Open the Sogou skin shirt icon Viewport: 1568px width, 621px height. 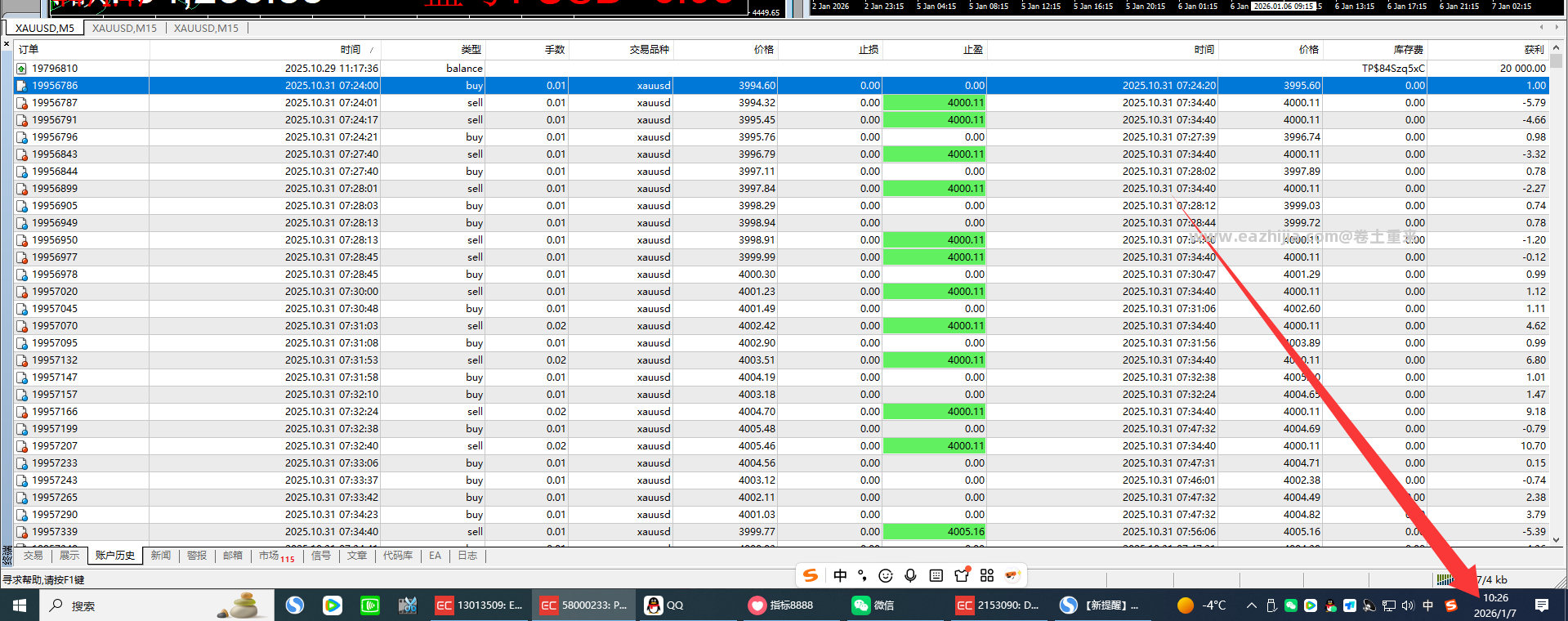pyautogui.click(x=962, y=575)
